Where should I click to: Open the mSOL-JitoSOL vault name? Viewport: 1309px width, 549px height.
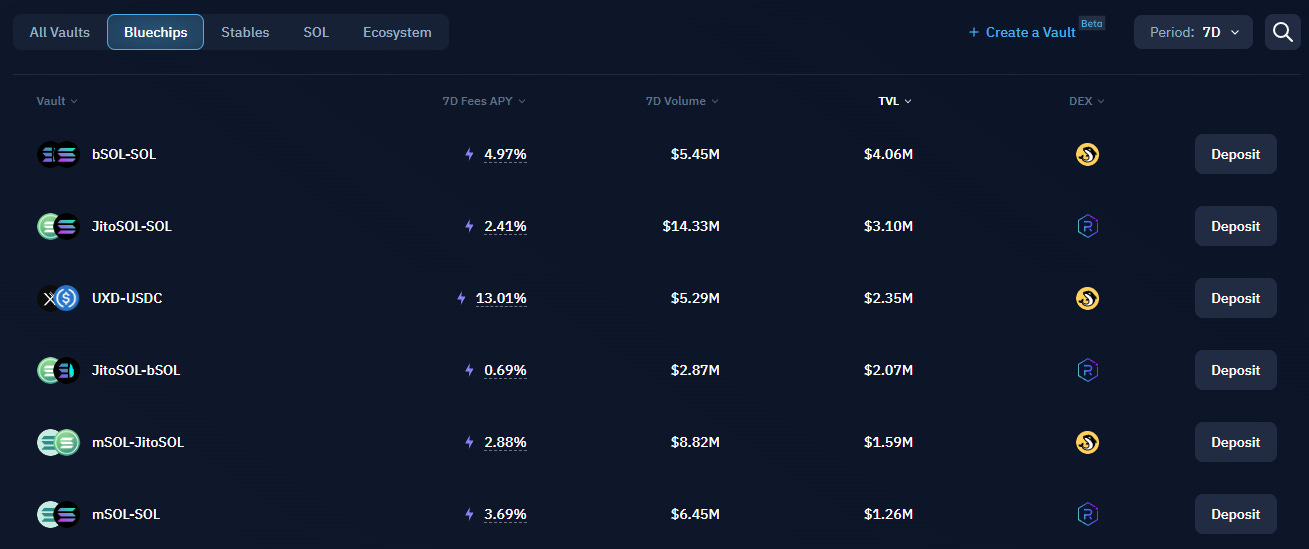[x=138, y=443]
